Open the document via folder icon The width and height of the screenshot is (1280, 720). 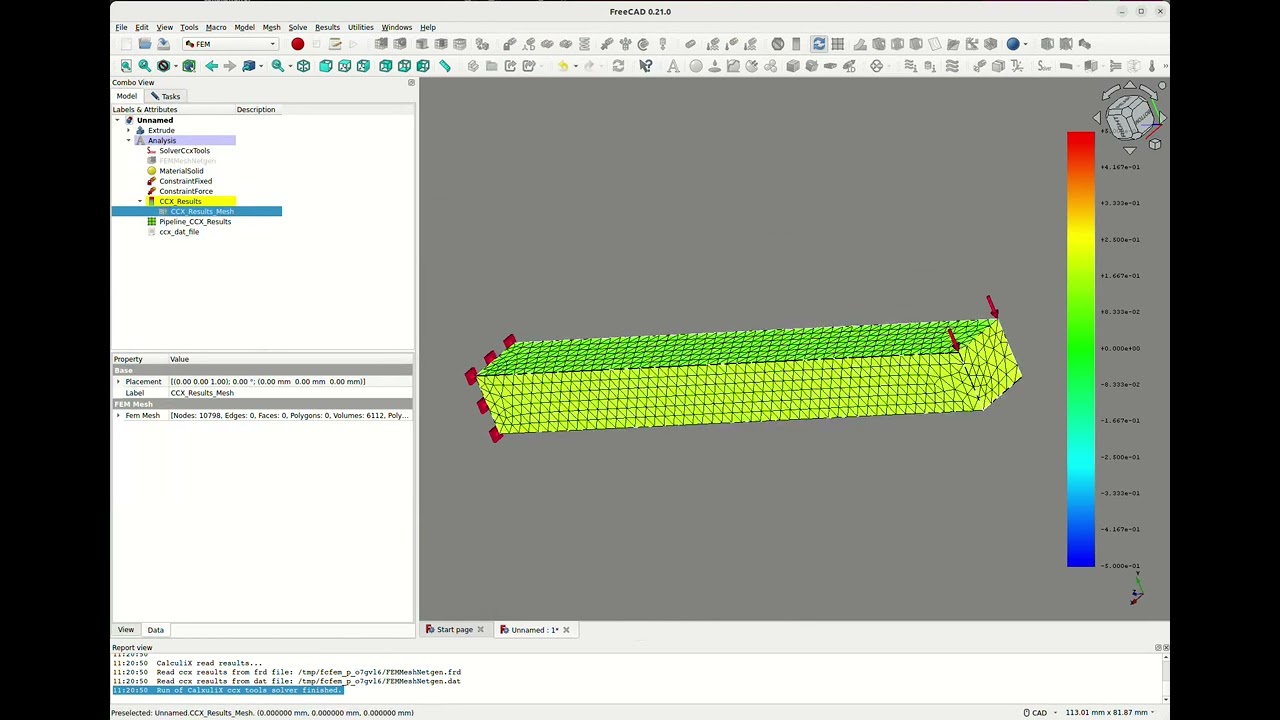pyautogui.click(x=145, y=44)
